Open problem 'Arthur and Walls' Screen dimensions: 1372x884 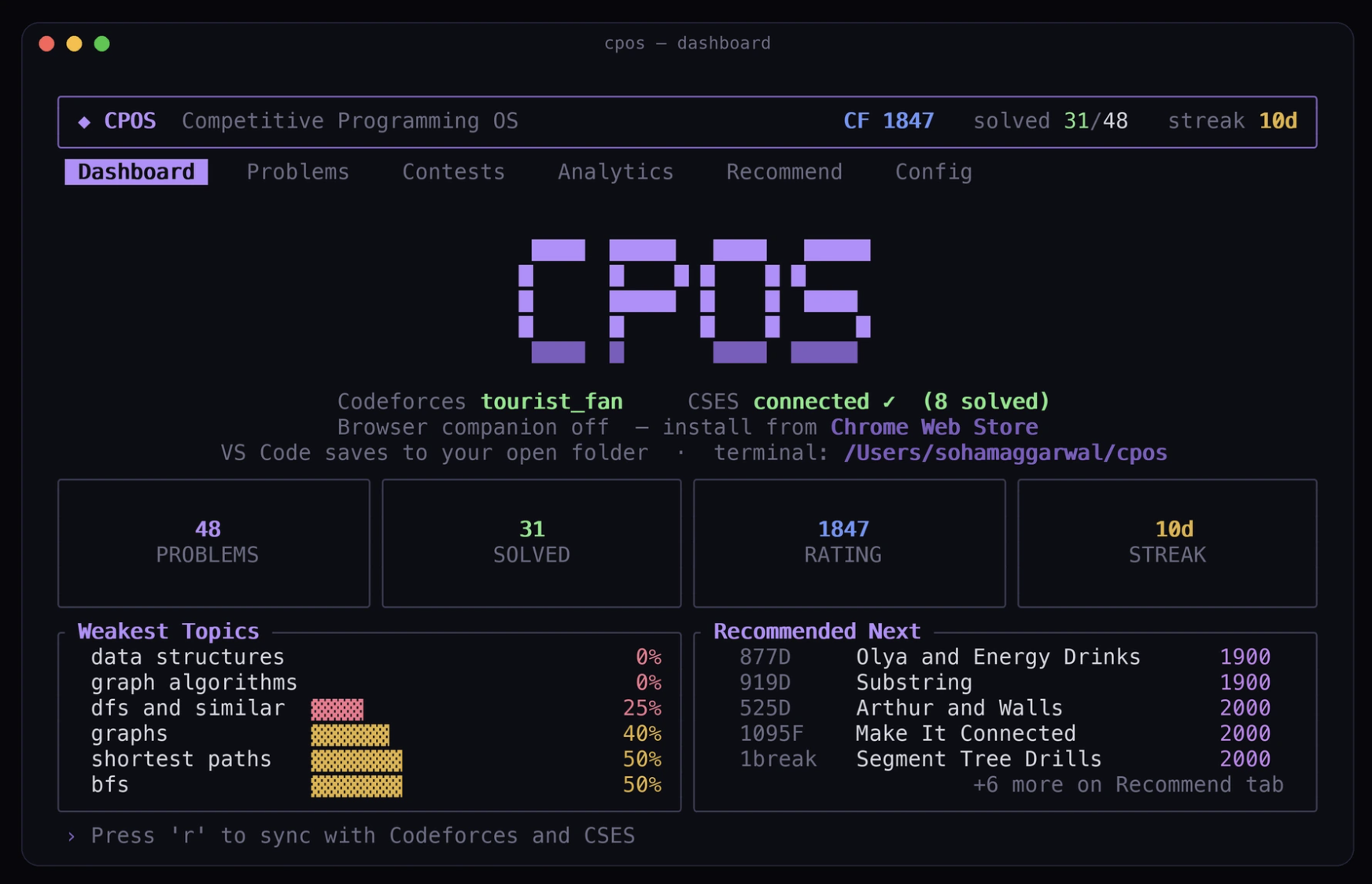click(960, 709)
